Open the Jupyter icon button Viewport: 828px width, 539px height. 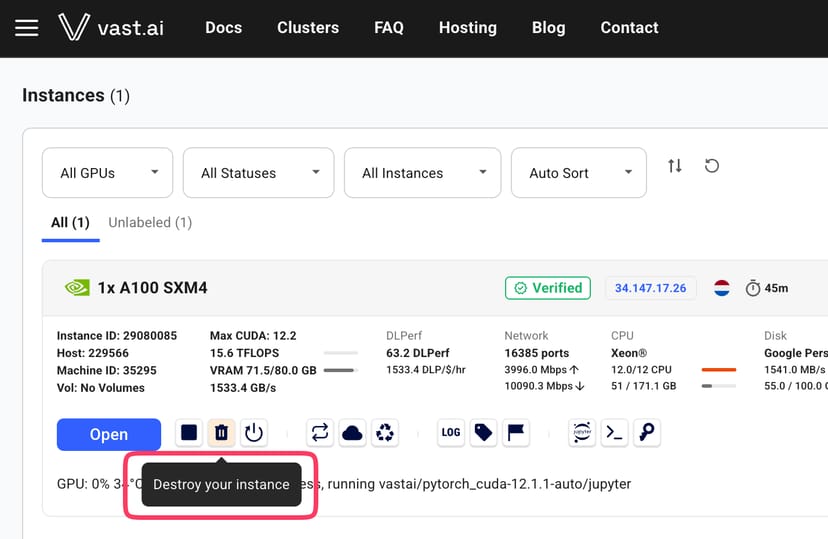click(582, 432)
